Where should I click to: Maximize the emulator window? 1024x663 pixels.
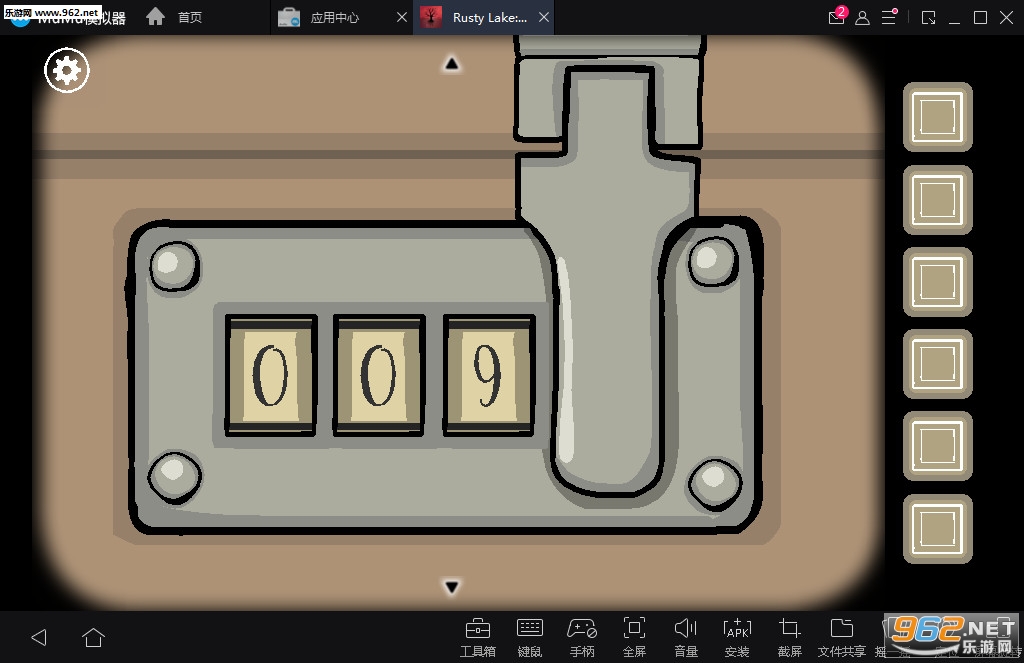click(x=980, y=18)
